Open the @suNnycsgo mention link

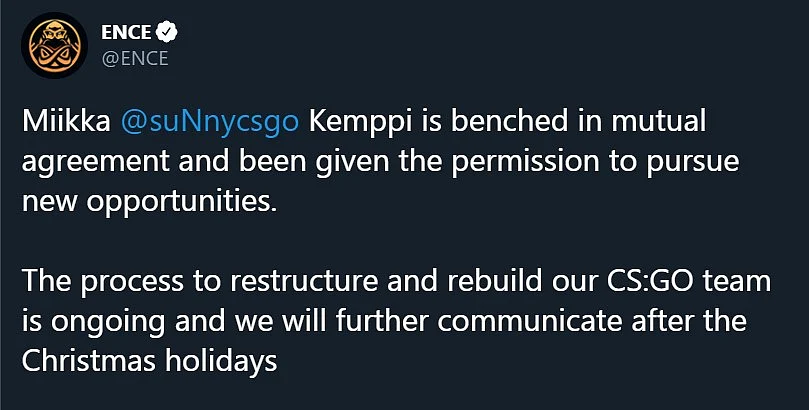coord(209,123)
